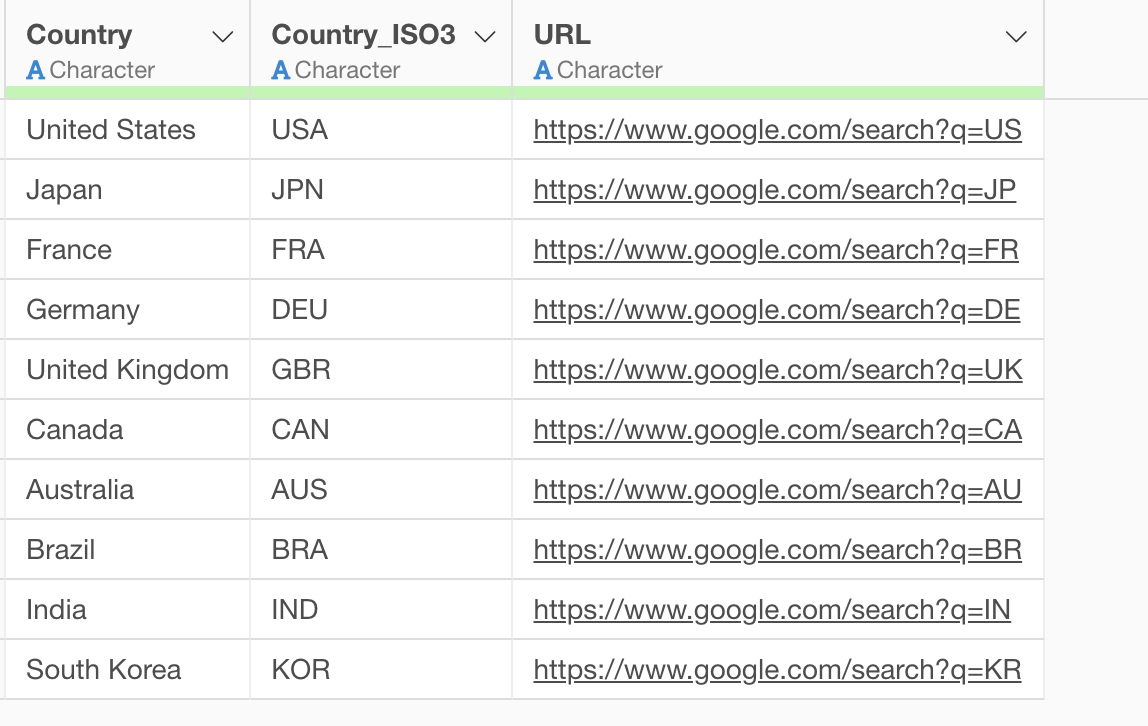The width and height of the screenshot is (1148, 726).
Task: Click the search link ending in IN
Action: 771,610
